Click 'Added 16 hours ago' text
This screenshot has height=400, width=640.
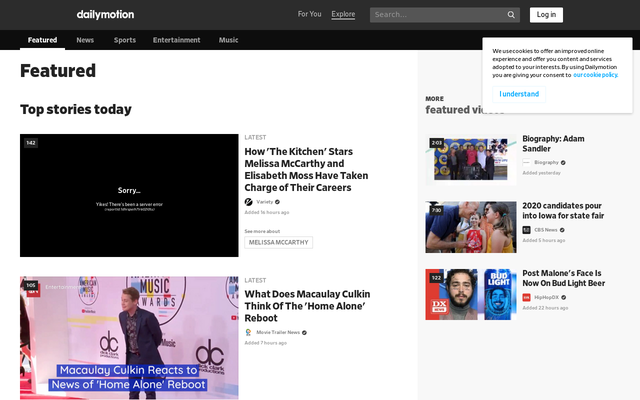(x=267, y=212)
